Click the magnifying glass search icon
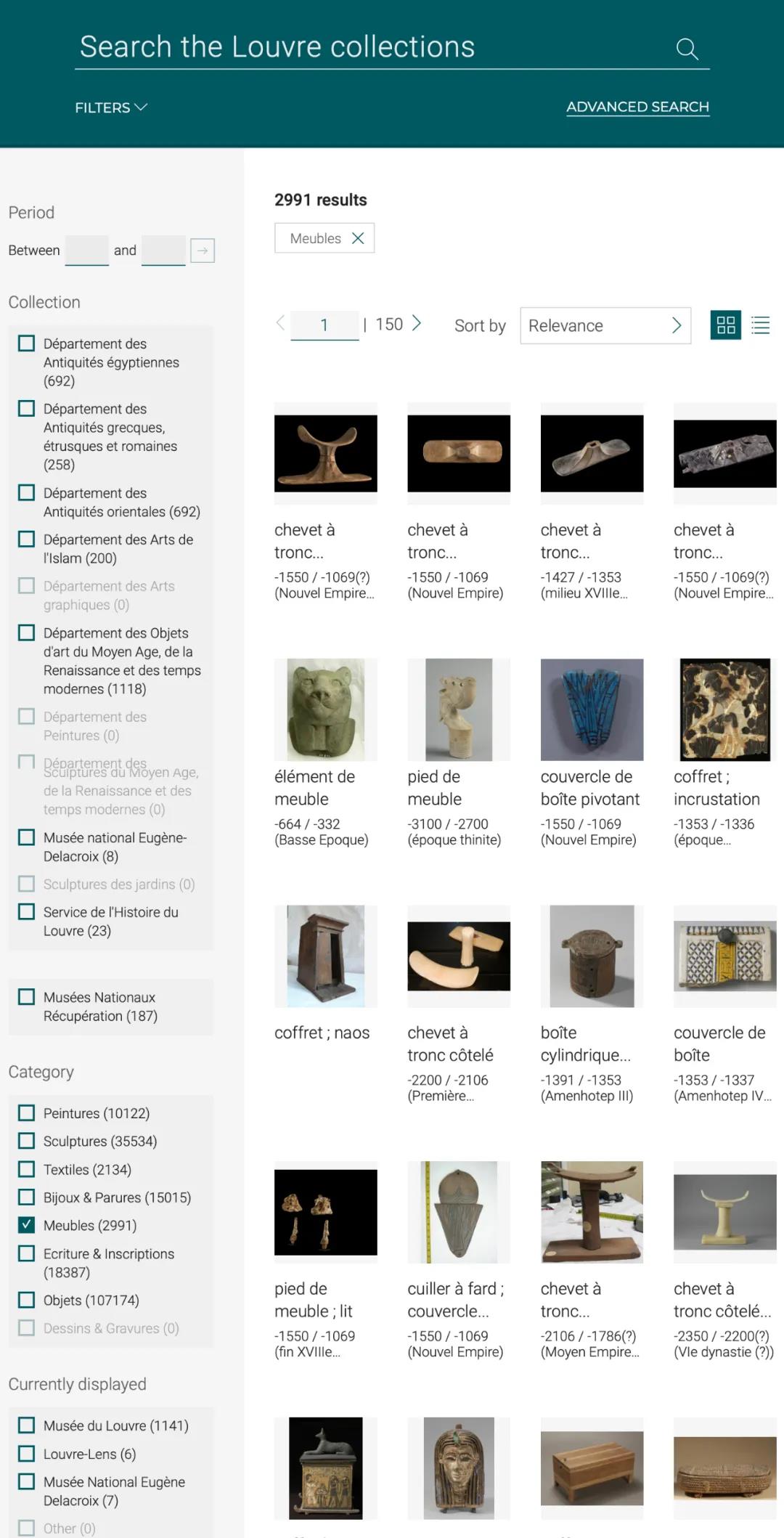The width and height of the screenshot is (784, 1538). tap(687, 49)
